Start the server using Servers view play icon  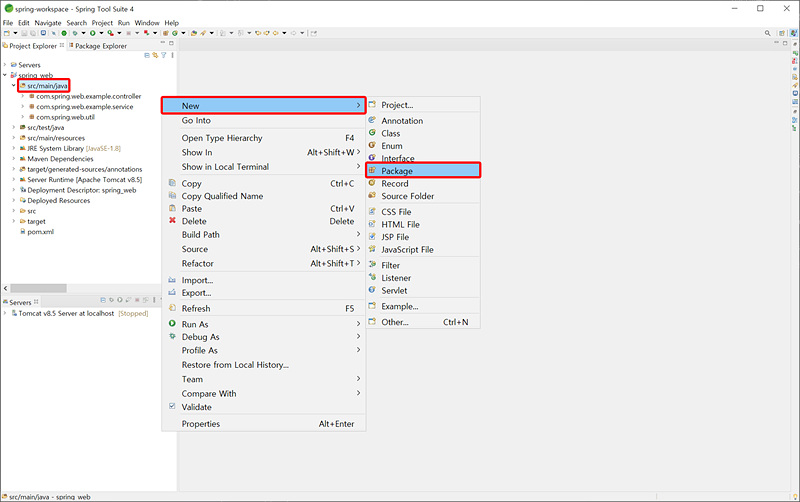pos(120,300)
